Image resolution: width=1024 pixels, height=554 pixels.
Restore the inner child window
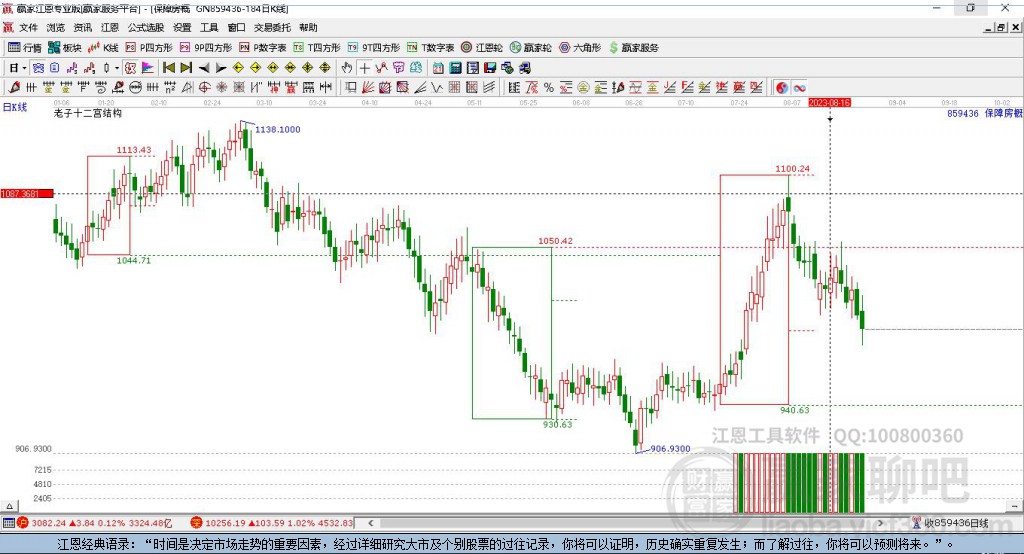click(1001, 27)
